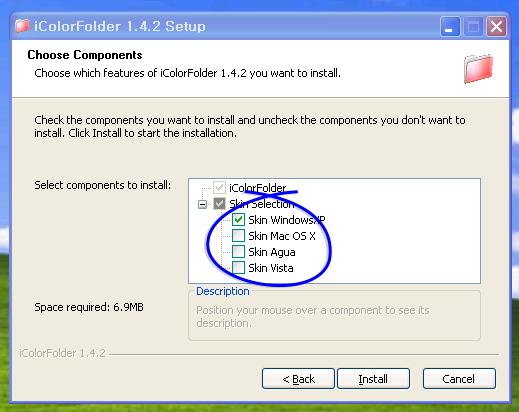Click the Skin WindowsXP label
Viewport: 519px width, 412px height.
(287, 220)
